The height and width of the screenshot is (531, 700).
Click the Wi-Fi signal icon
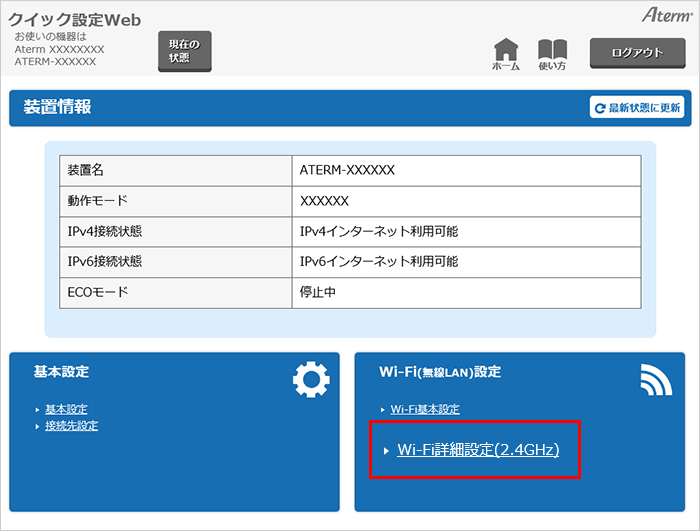[656, 379]
